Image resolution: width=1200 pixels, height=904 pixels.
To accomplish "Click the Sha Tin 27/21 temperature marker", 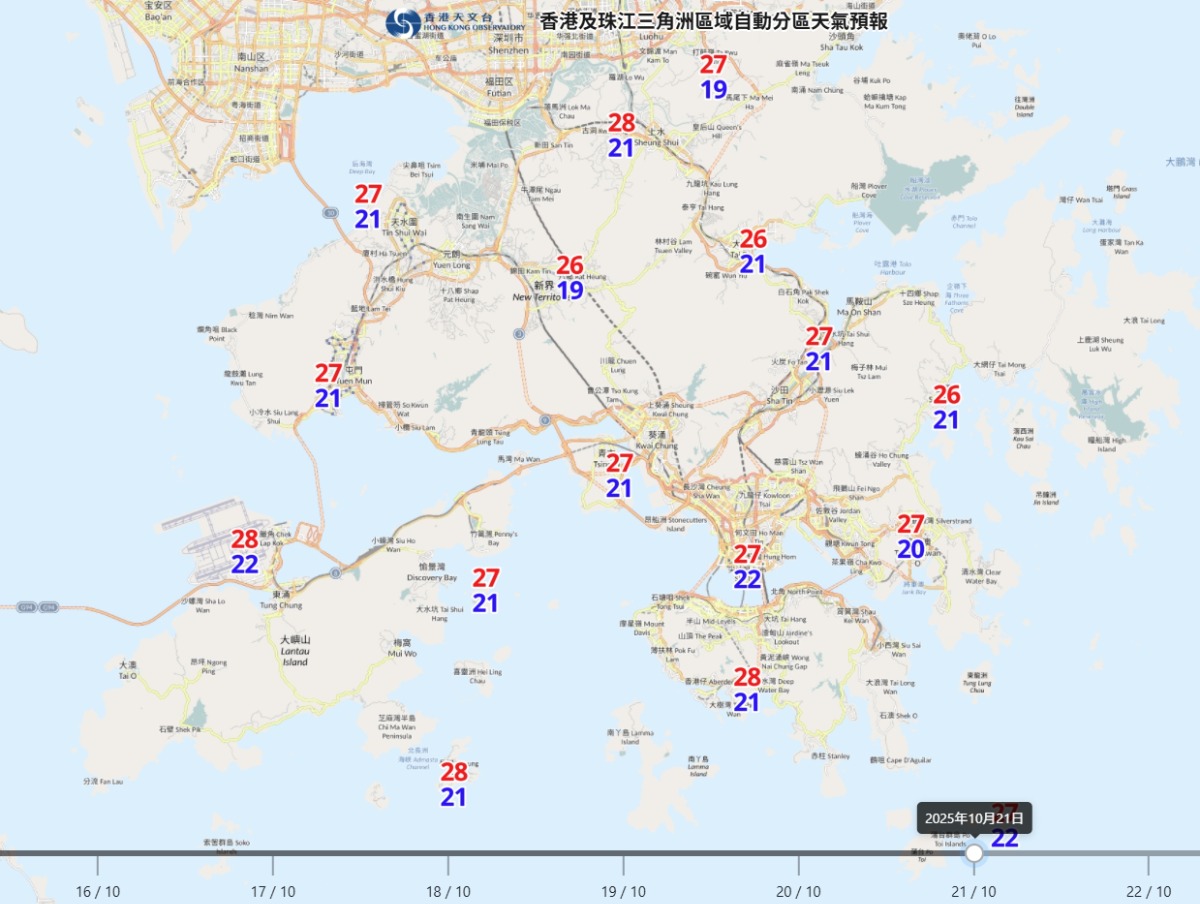I will [819, 349].
